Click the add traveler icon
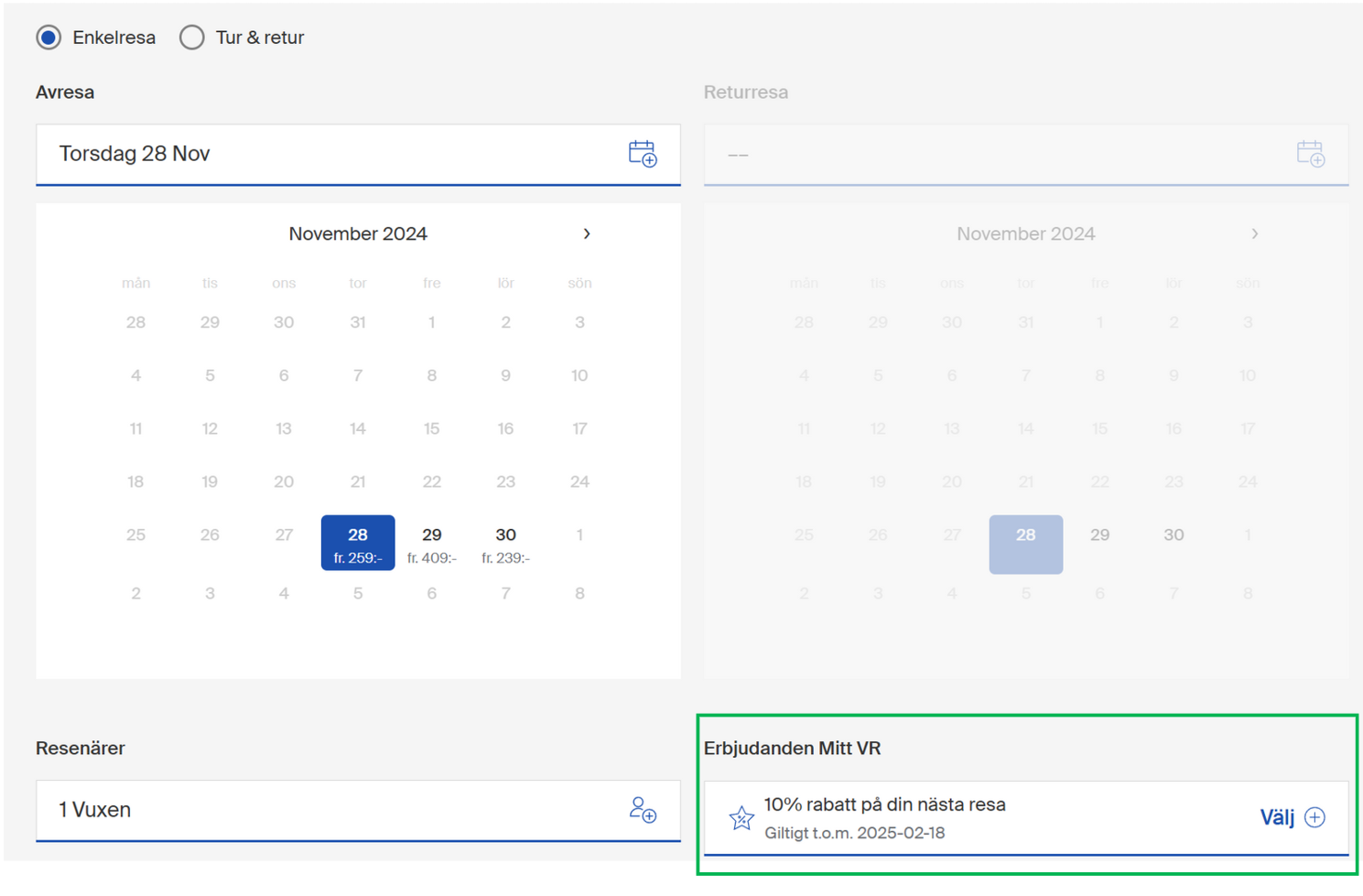This screenshot has width=1363, height=896. coord(643,810)
